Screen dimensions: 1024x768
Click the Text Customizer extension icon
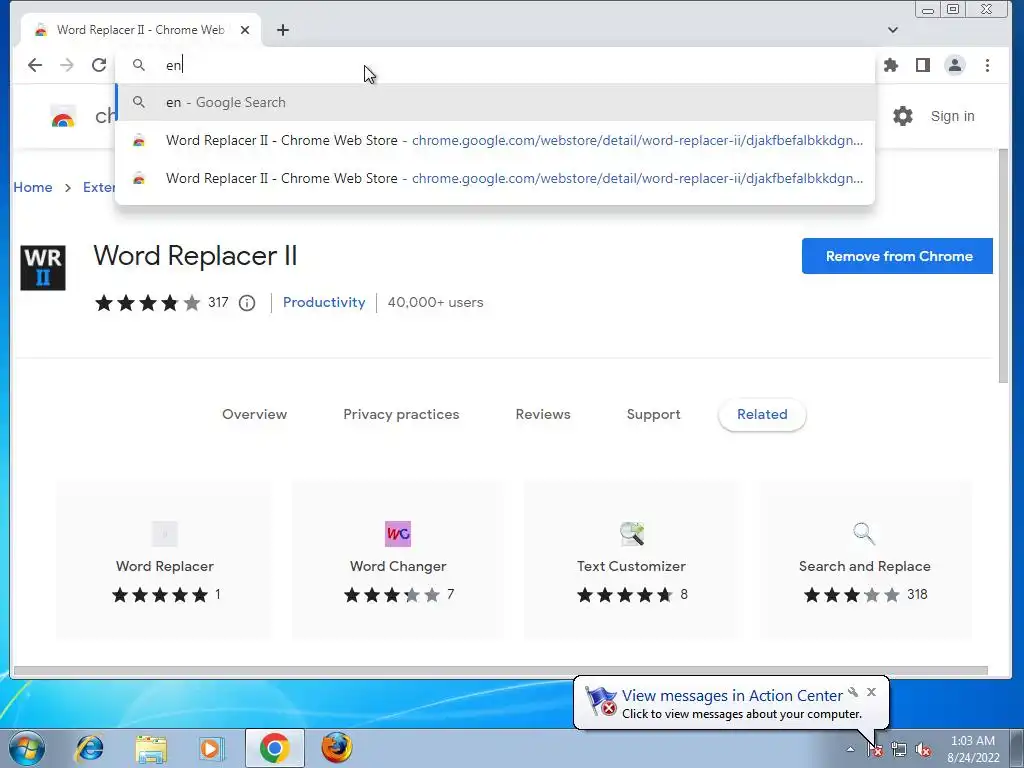point(632,534)
